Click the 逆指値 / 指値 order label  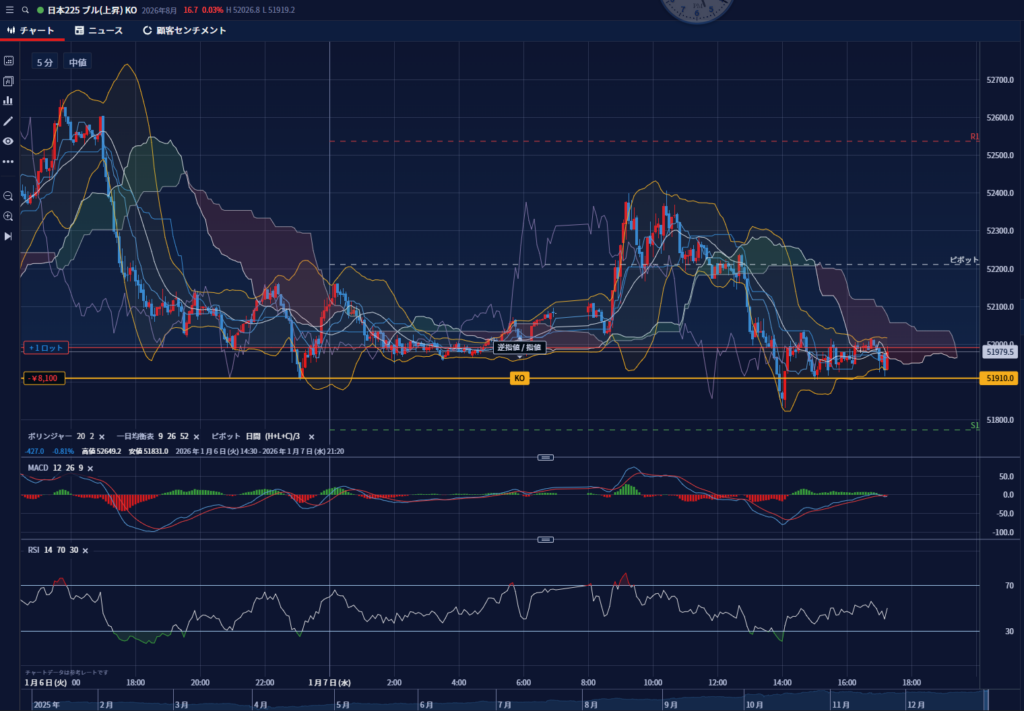tap(519, 347)
